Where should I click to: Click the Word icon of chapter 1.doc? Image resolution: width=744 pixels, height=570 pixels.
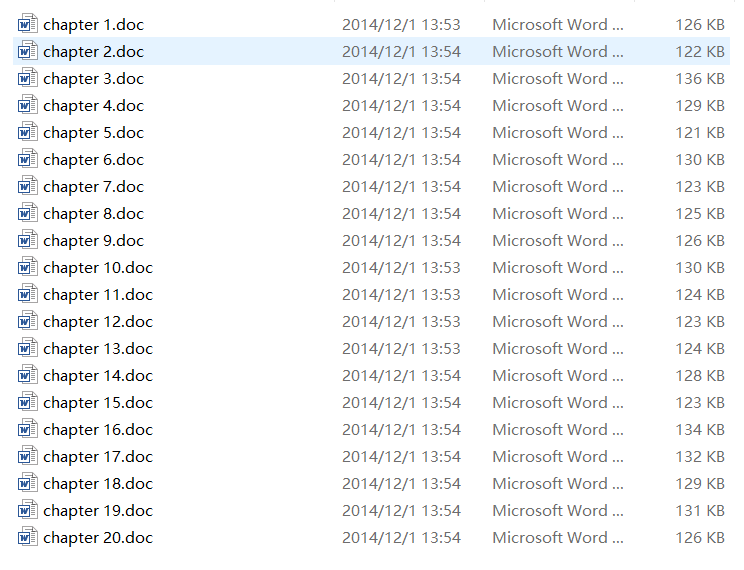[28, 24]
